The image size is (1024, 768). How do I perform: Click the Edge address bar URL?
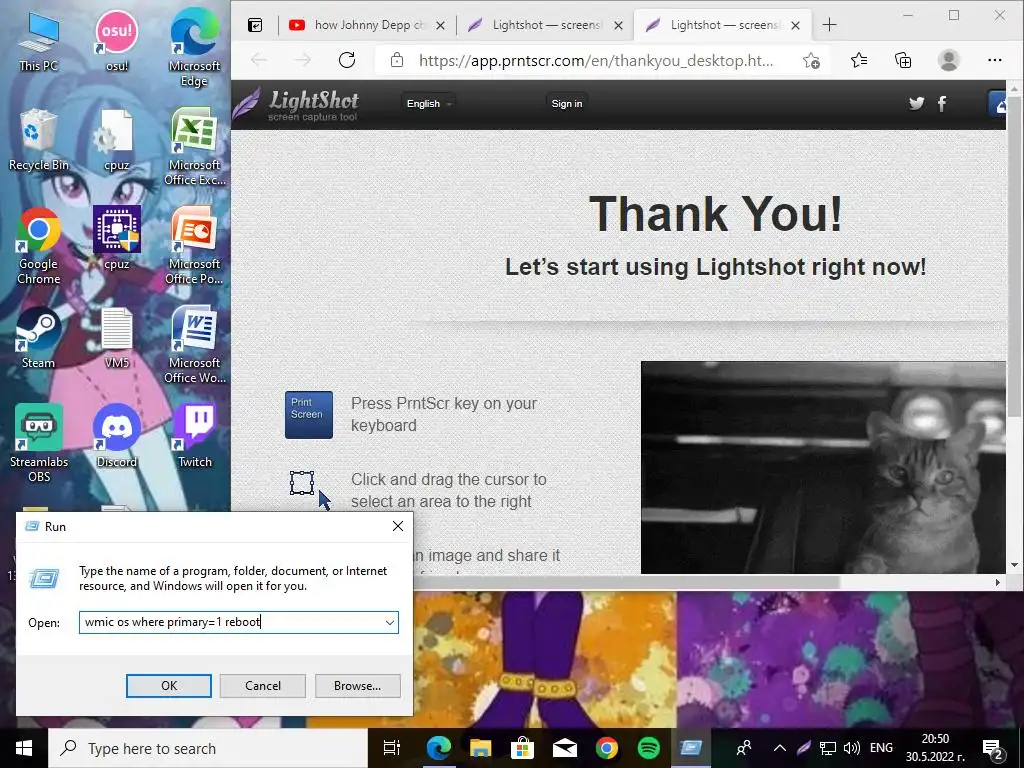point(596,61)
